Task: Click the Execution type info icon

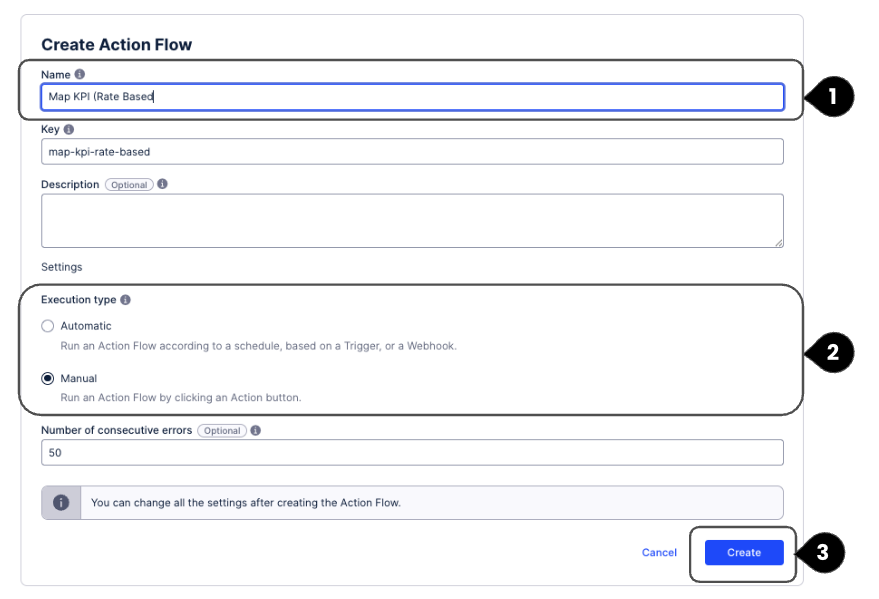Action: click(x=126, y=300)
